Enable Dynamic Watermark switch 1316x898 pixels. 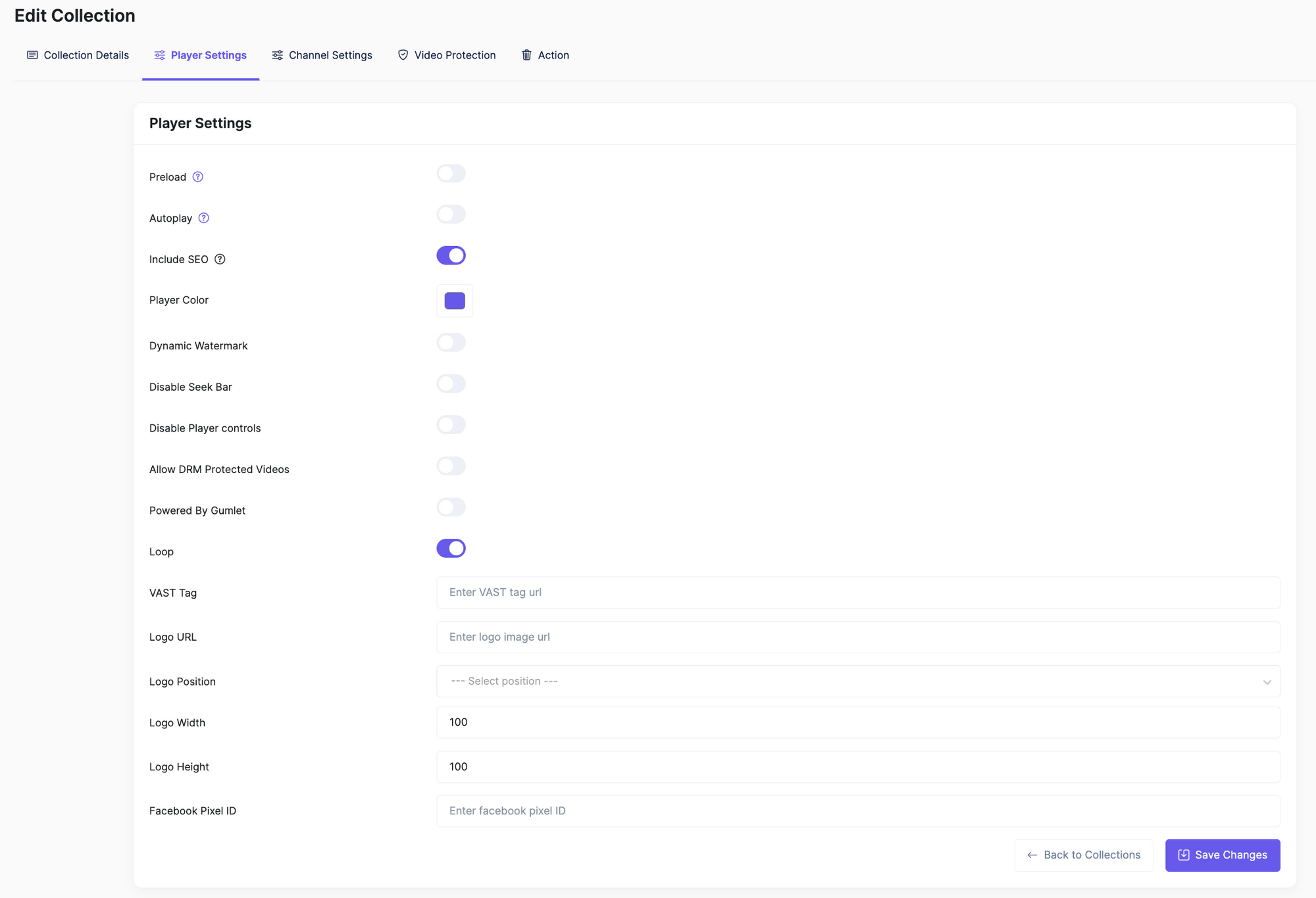(x=451, y=343)
